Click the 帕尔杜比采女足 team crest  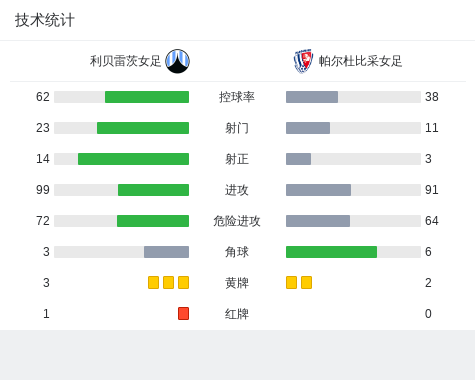tap(303, 61)
